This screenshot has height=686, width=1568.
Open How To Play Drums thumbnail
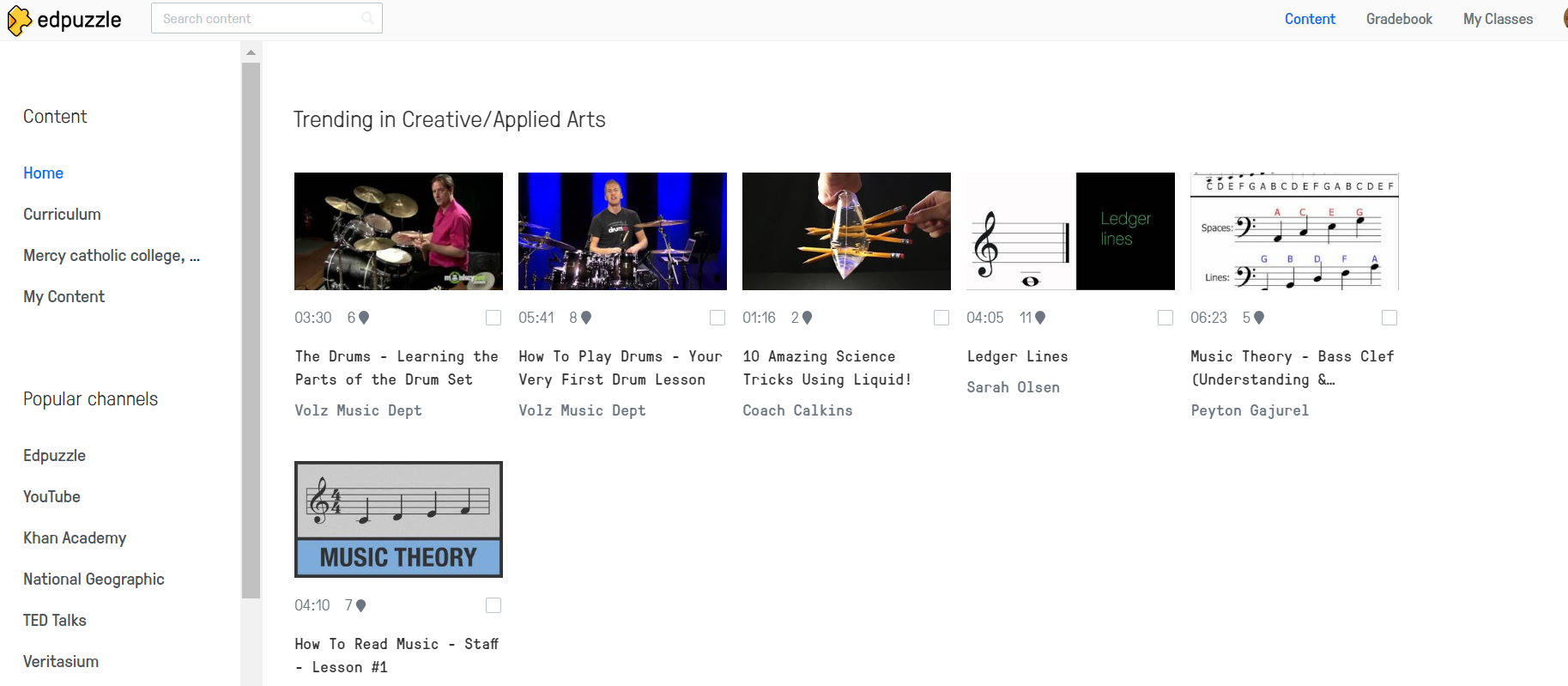click(622, 231)
